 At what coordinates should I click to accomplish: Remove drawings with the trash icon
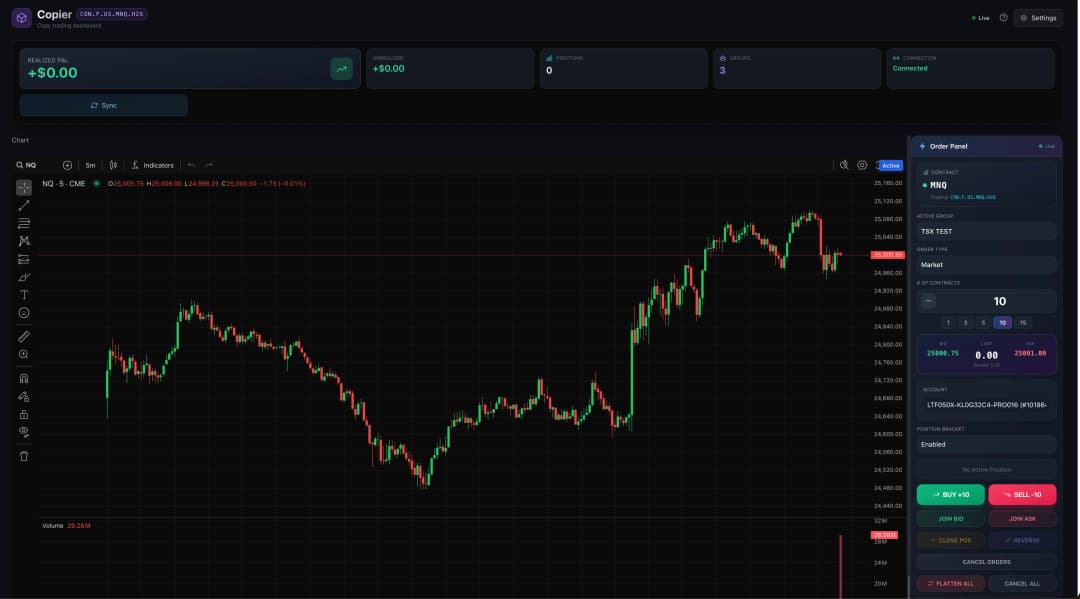pos(23,456)
